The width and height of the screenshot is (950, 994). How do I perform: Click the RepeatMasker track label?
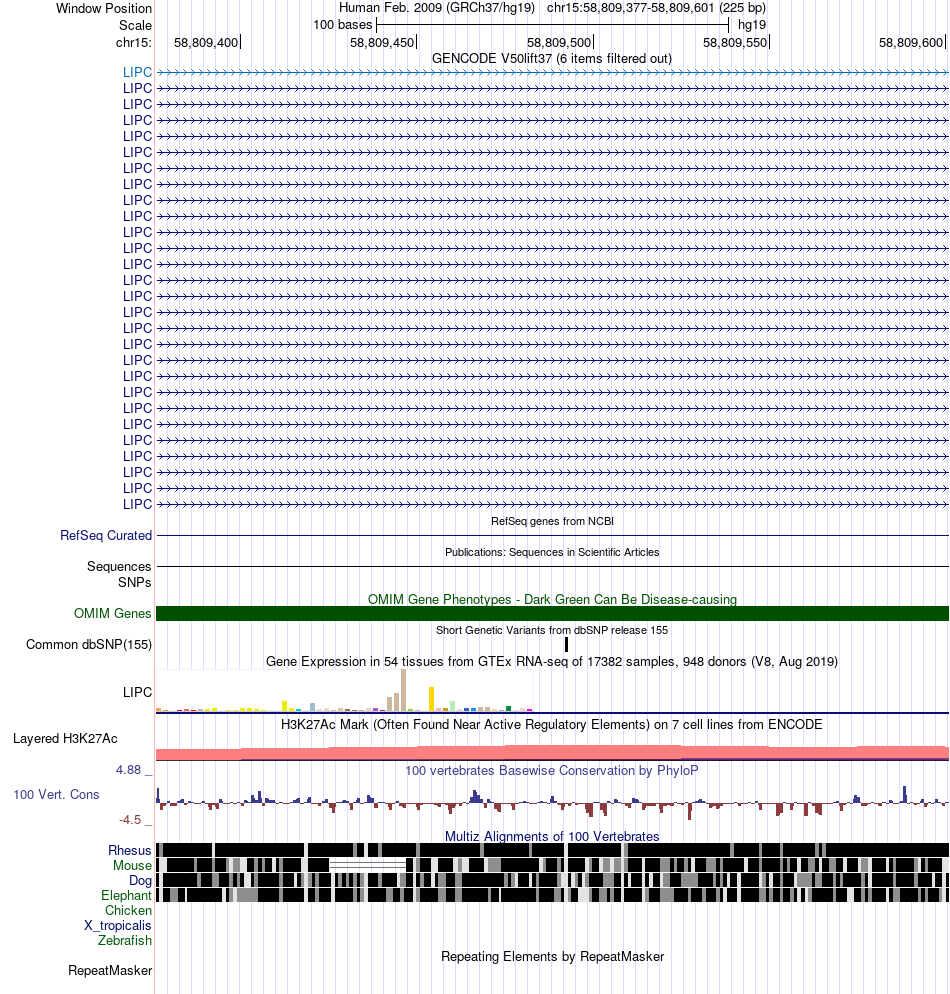point(110,971)
